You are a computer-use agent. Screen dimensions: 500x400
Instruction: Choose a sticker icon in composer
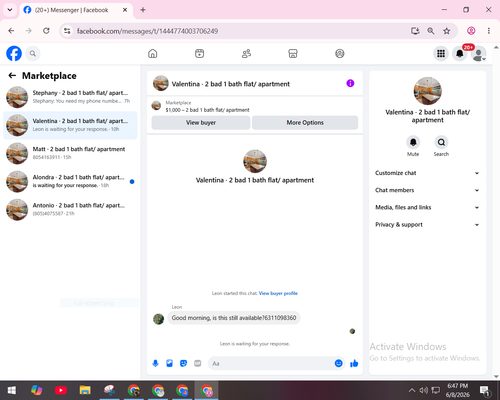tap(183, 363)
